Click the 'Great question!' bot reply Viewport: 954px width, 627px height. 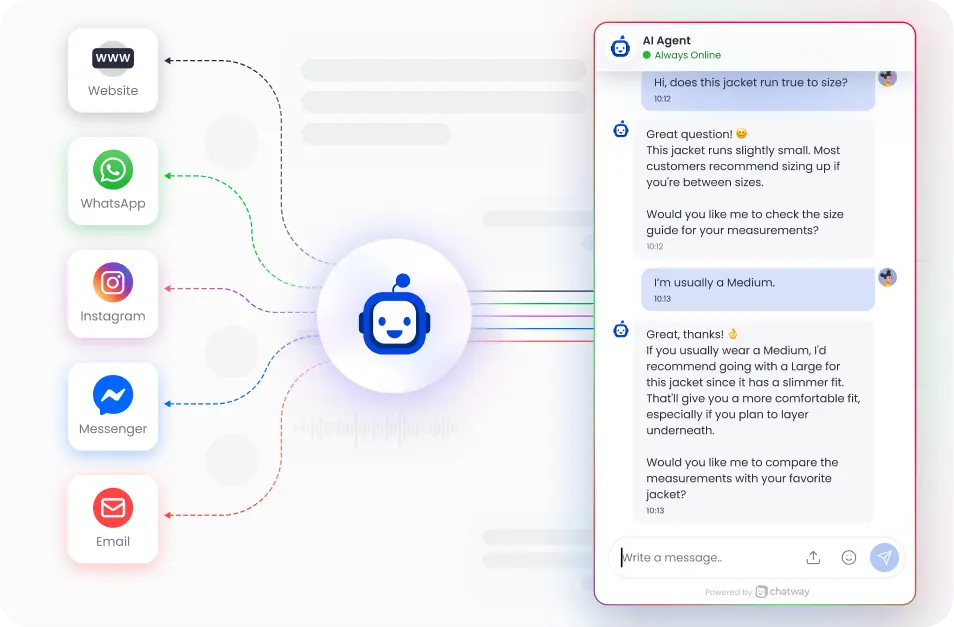click(753, 189)
